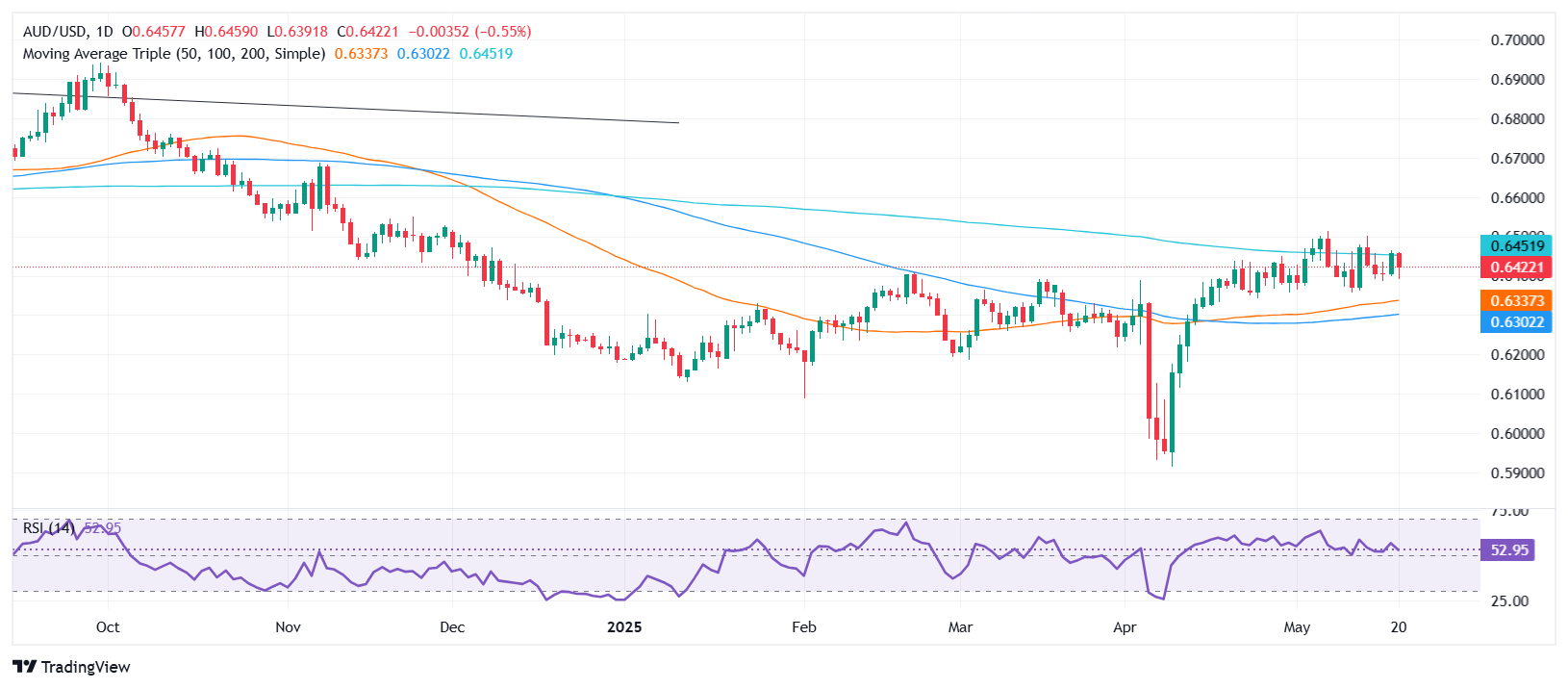Click the 0.70000 price scale label
This screenshot has width=1568, height=689.
pos(1517,40)
